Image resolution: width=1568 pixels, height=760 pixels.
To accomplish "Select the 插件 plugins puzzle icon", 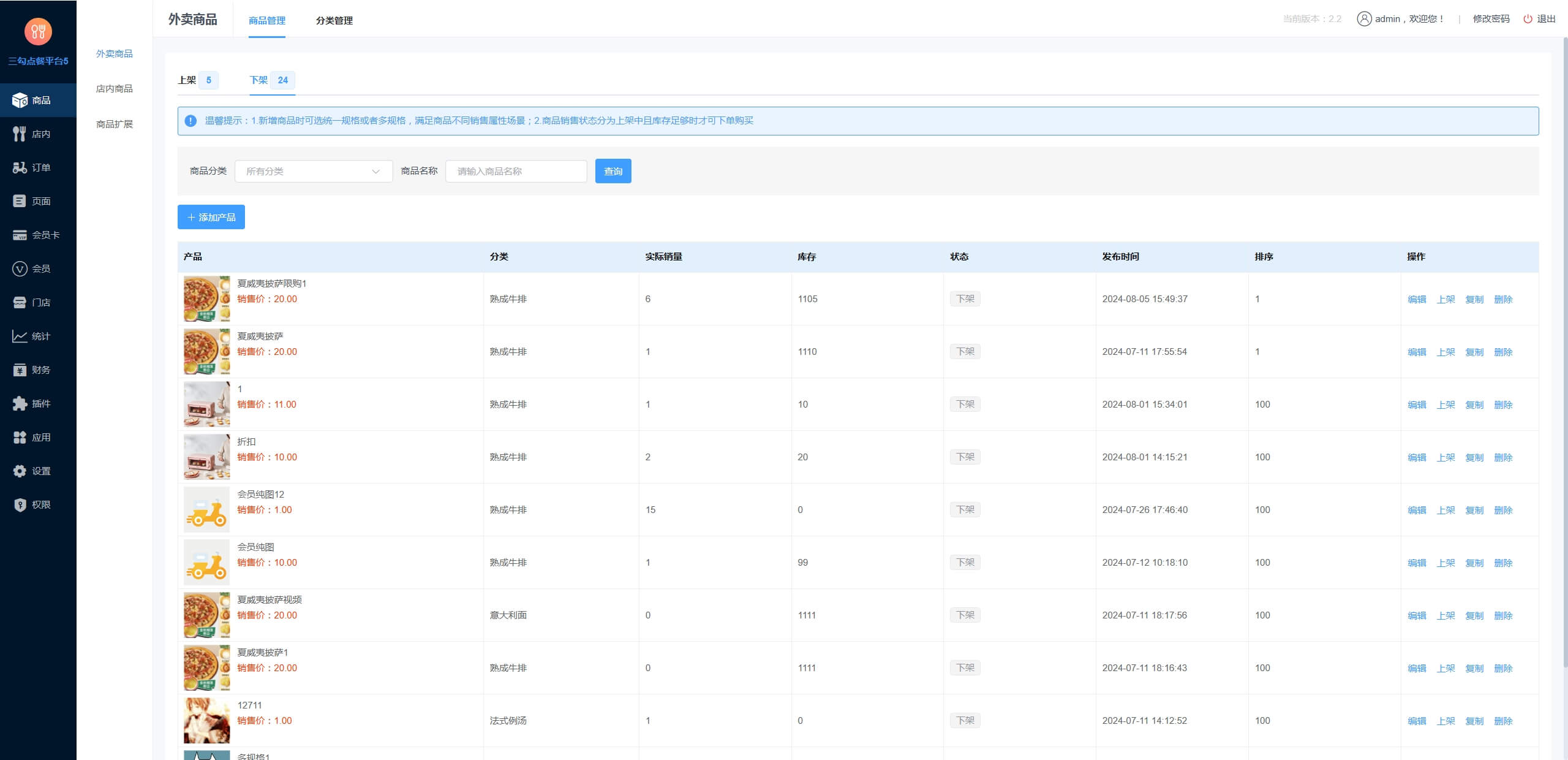I will [38, 403].
